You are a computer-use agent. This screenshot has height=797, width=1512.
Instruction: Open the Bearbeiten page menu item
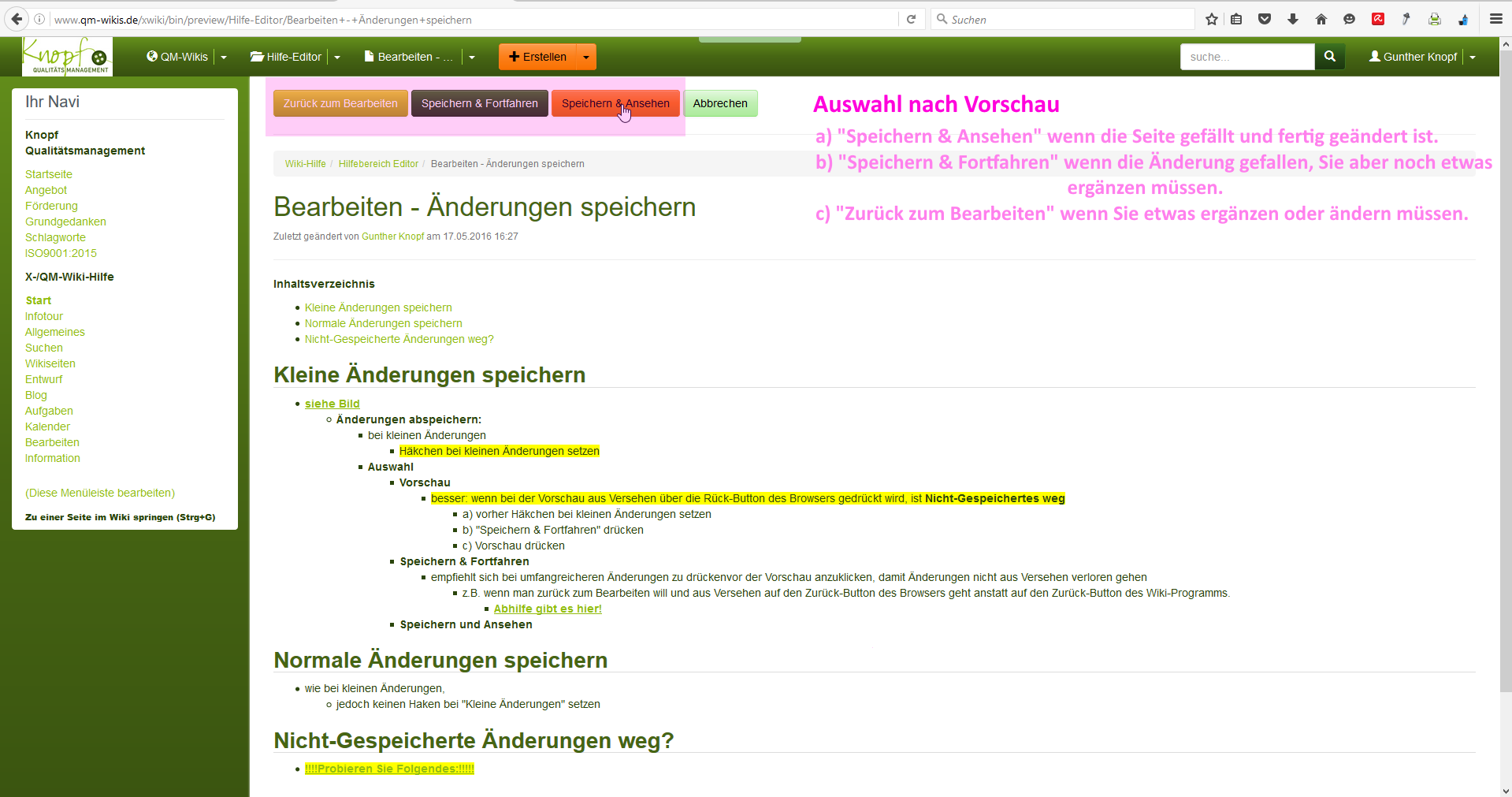pyautogui.click(x=408, y=57)
